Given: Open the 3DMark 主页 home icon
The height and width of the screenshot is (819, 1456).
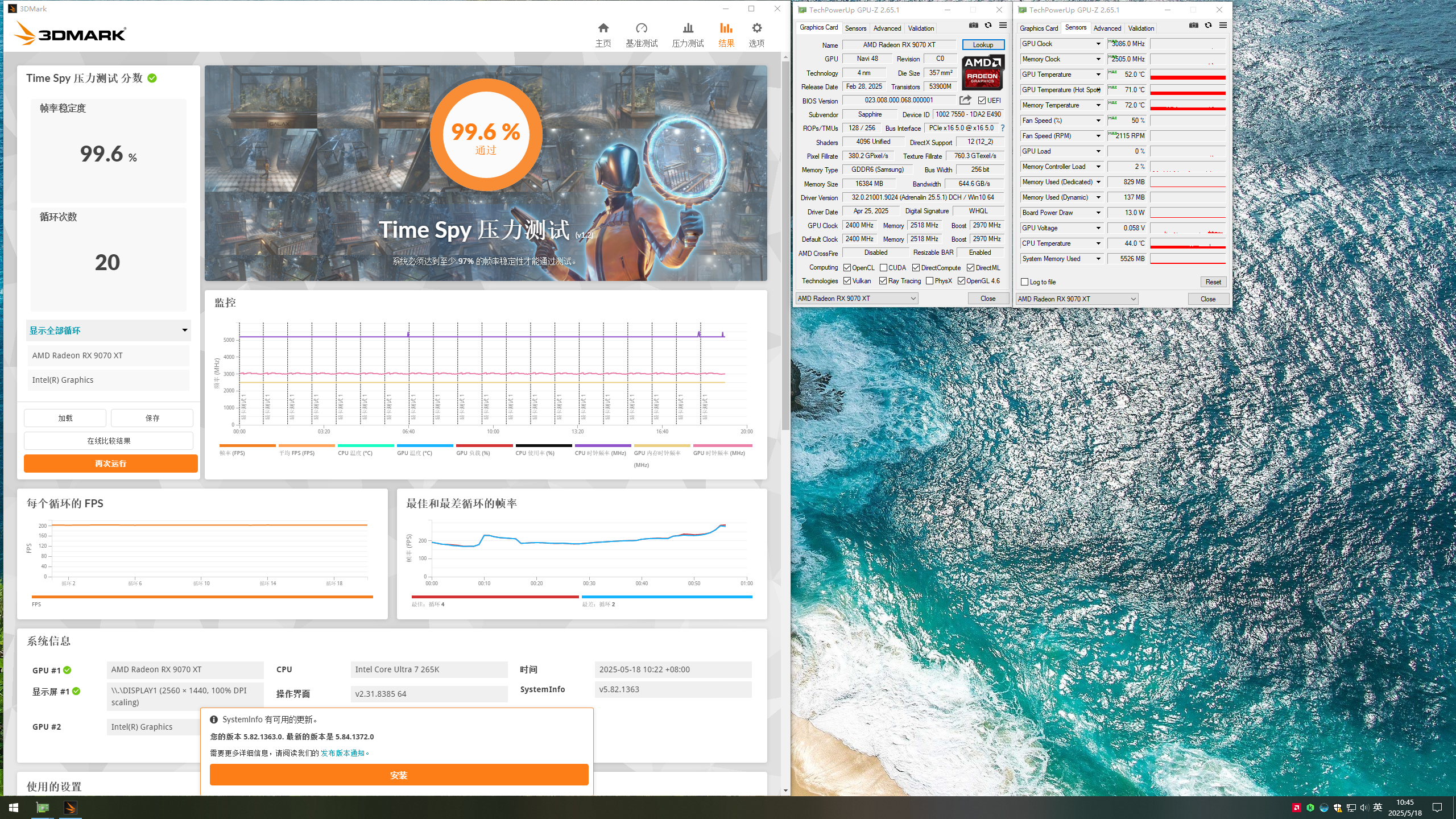Looking at the screenshot, I should point(603,28).
